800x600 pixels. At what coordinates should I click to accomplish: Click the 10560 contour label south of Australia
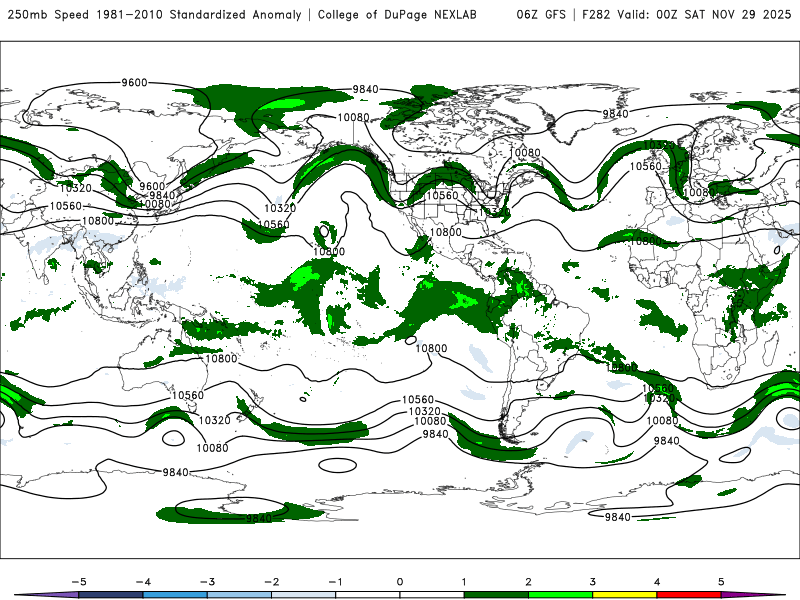(x=188, y=395)
